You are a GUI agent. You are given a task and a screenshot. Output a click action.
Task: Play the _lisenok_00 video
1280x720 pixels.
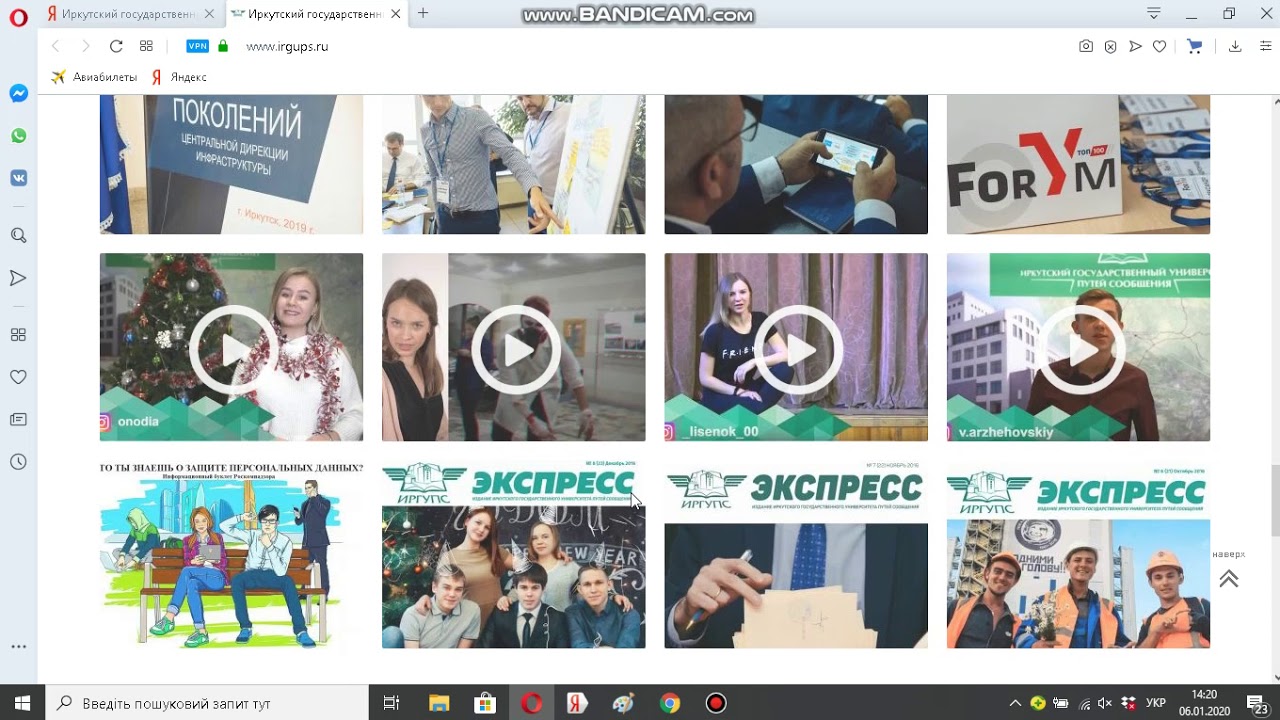tap(796, 347)
